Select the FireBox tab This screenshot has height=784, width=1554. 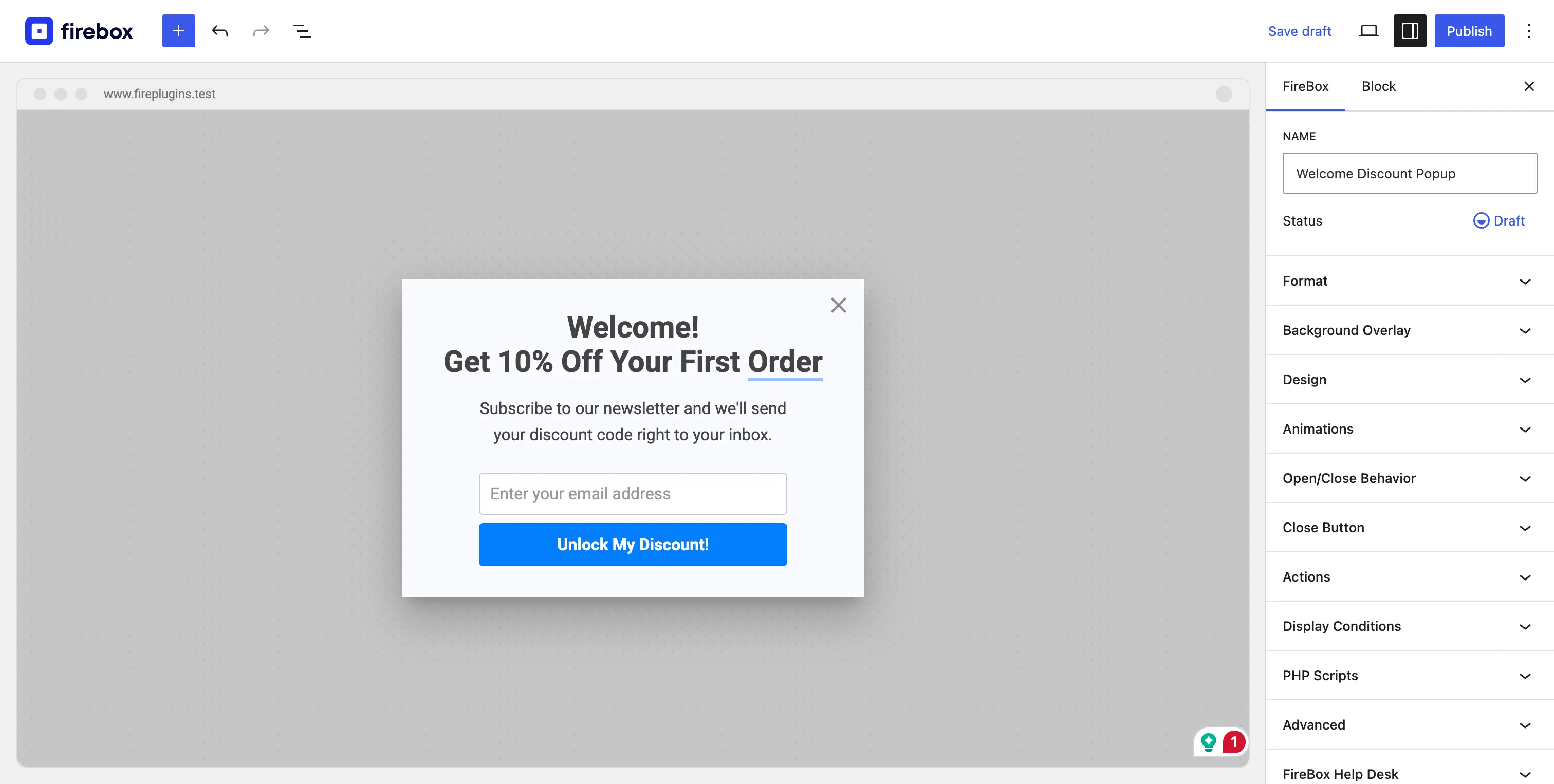1305,86
